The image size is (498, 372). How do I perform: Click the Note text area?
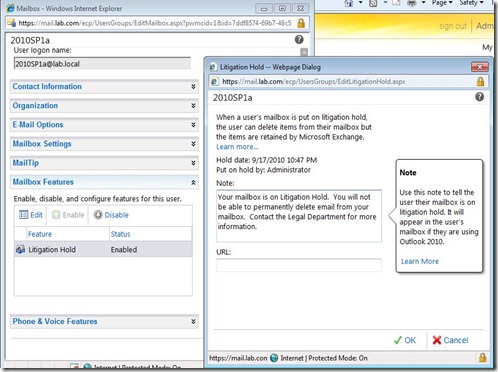pos(299,216)
